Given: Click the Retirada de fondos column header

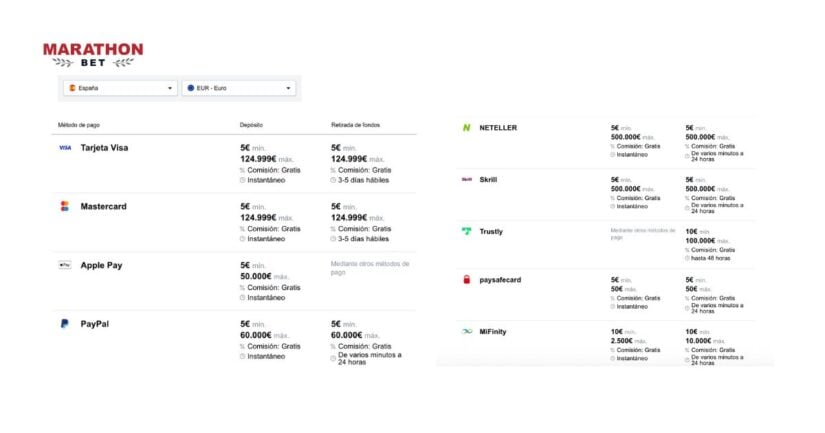Looking at the screenshot, I should [x=355, y=125].
